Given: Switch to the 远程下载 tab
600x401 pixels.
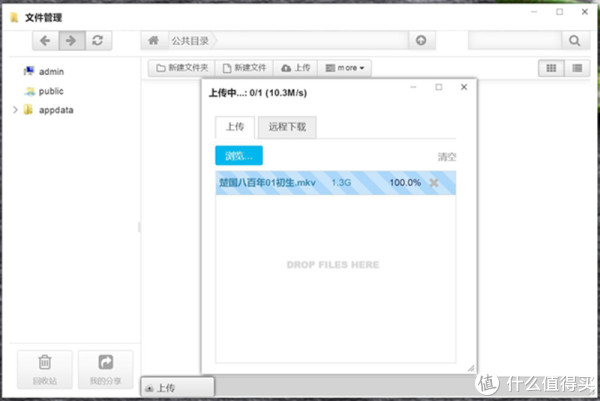Looking at the screenshot, I should (288, 127).
